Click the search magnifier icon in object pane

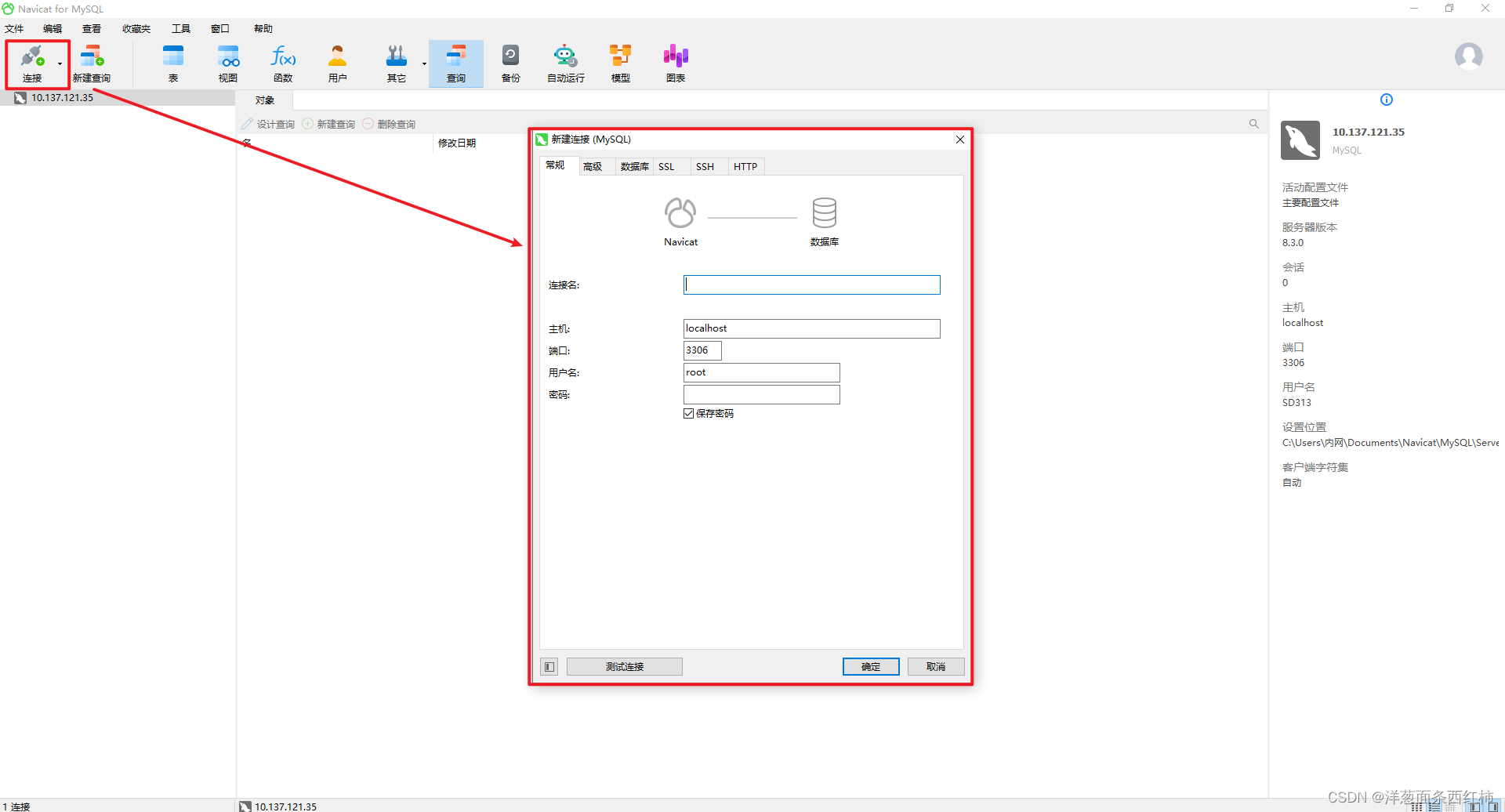[x=1254, y=124]
